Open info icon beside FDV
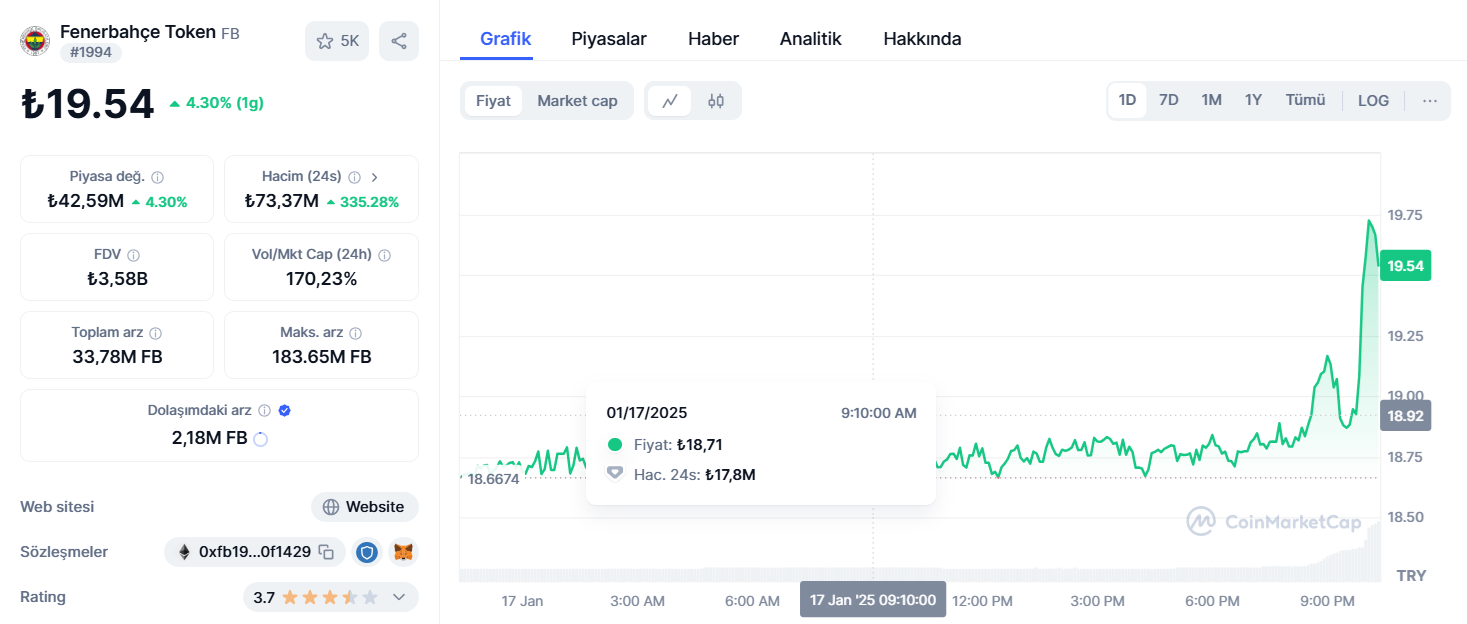Image resolution: width=1467 pixels, height=624 pixels. tap(133, 255)
